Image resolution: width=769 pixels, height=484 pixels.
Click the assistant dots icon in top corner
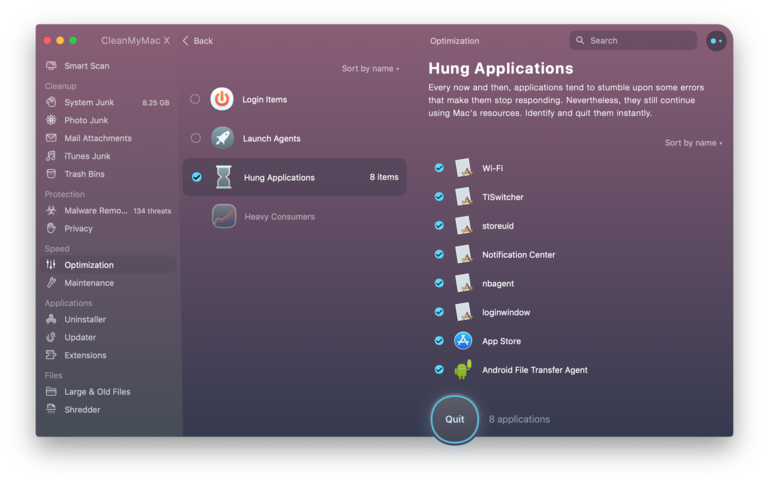(716, 41)
